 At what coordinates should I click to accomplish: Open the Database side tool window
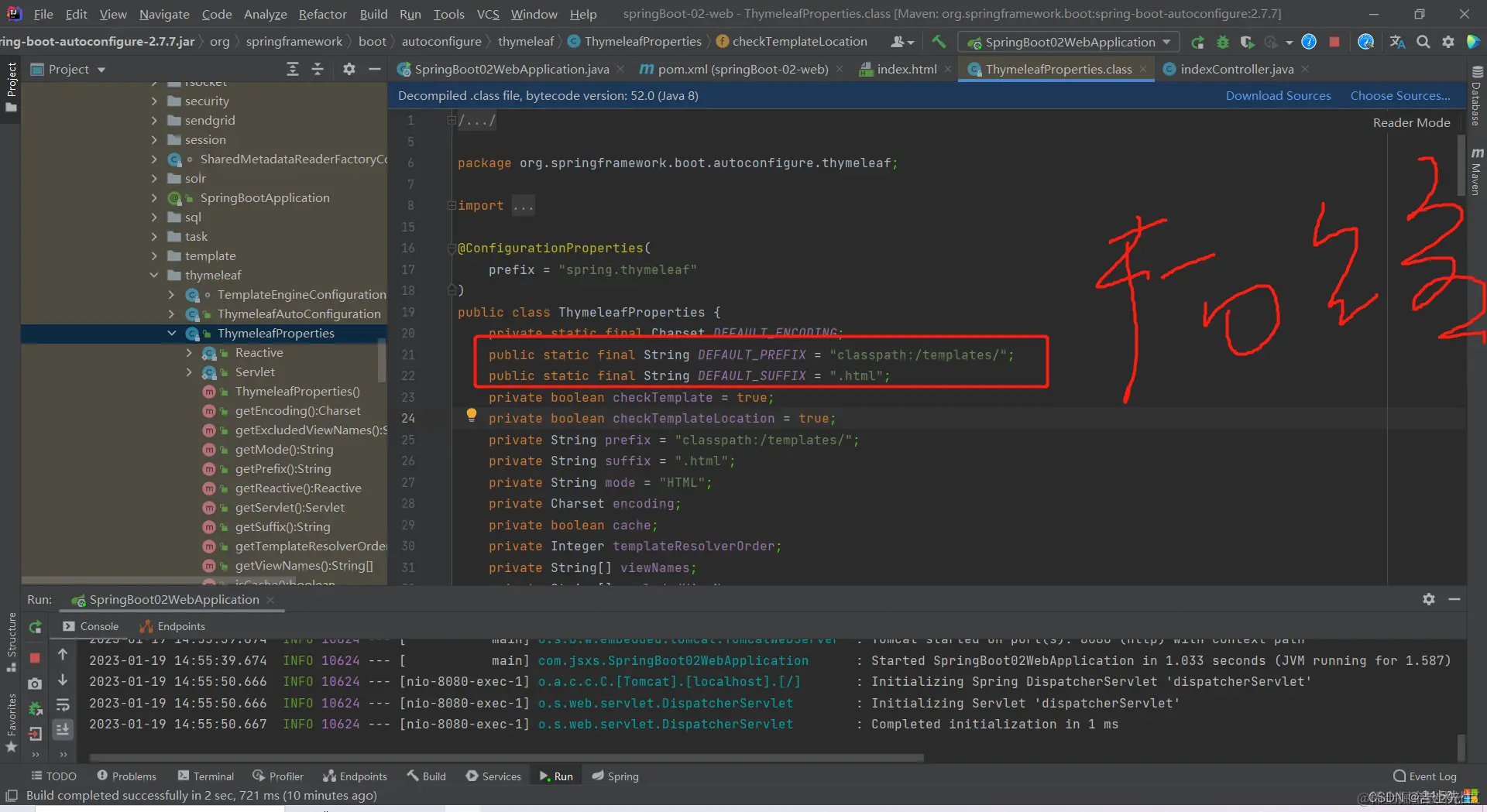(1477, 96)
